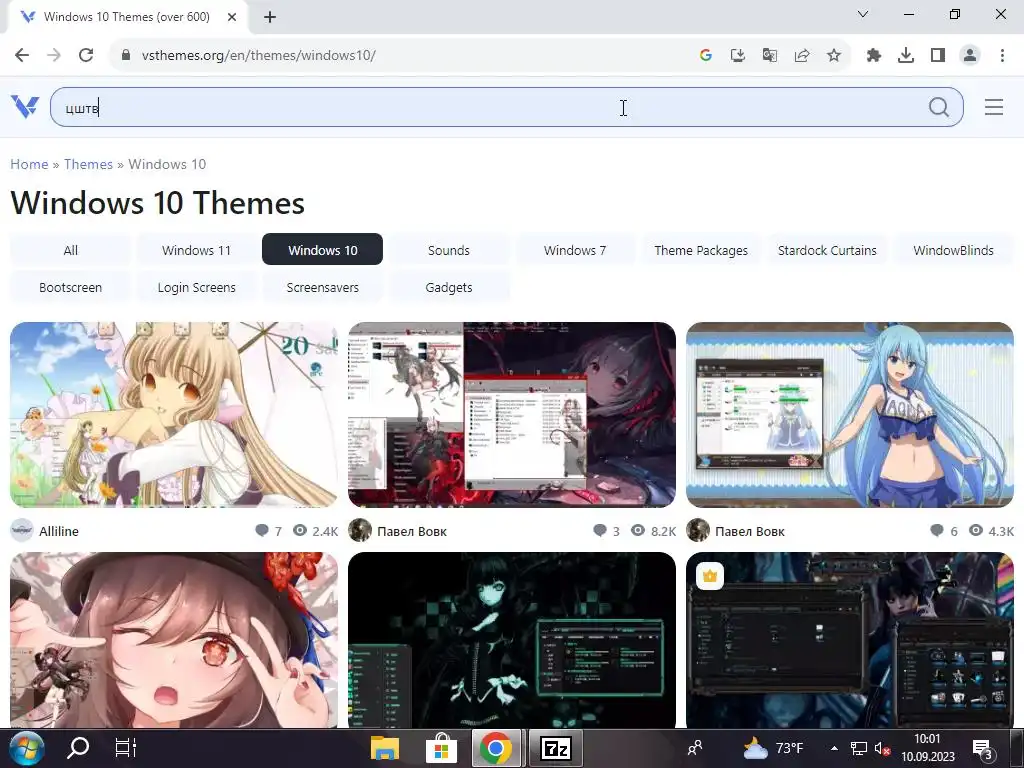1024x768 pixels.
Task: Click the translate page icon
Action: point(769,56)
